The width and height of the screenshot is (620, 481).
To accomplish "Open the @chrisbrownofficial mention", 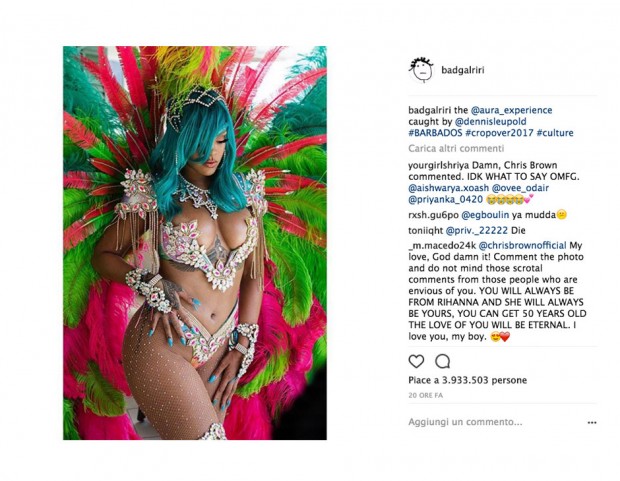I will 522,246.
